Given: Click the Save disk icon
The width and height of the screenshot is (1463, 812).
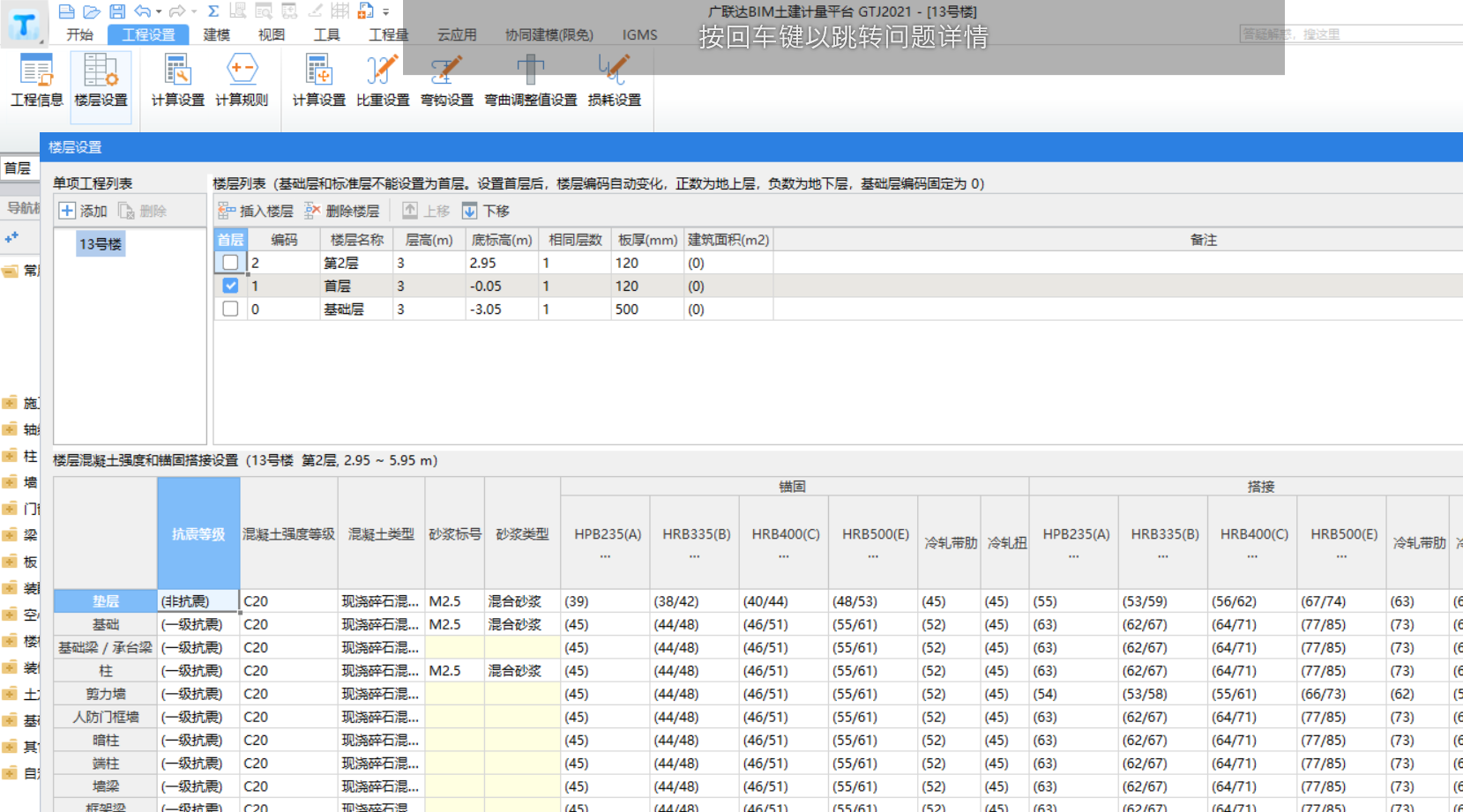Looking at the screenshot, I should coord(117,11).
